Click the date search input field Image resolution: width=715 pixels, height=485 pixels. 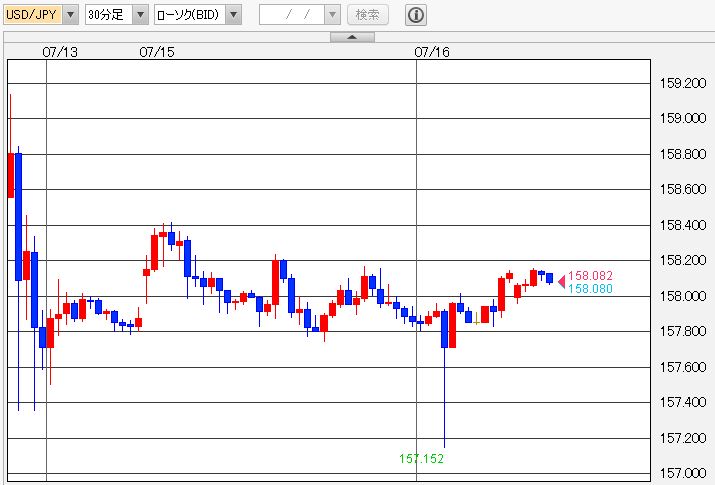[x=292, y=15]
